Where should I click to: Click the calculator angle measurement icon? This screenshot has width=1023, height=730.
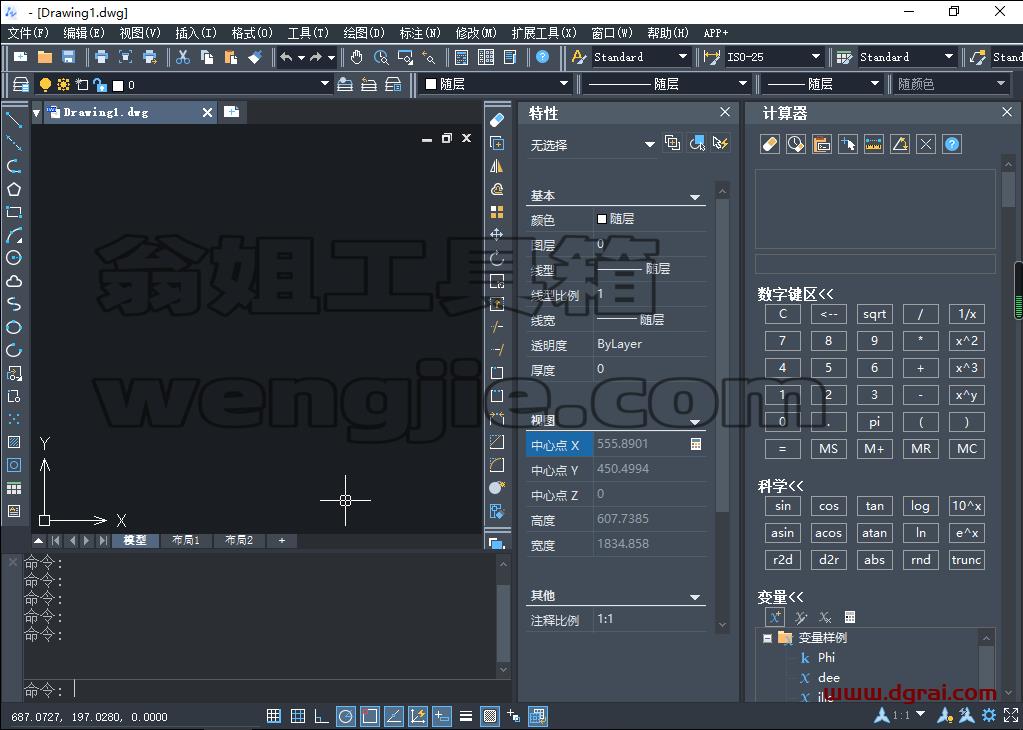click(x=900, y=144)
